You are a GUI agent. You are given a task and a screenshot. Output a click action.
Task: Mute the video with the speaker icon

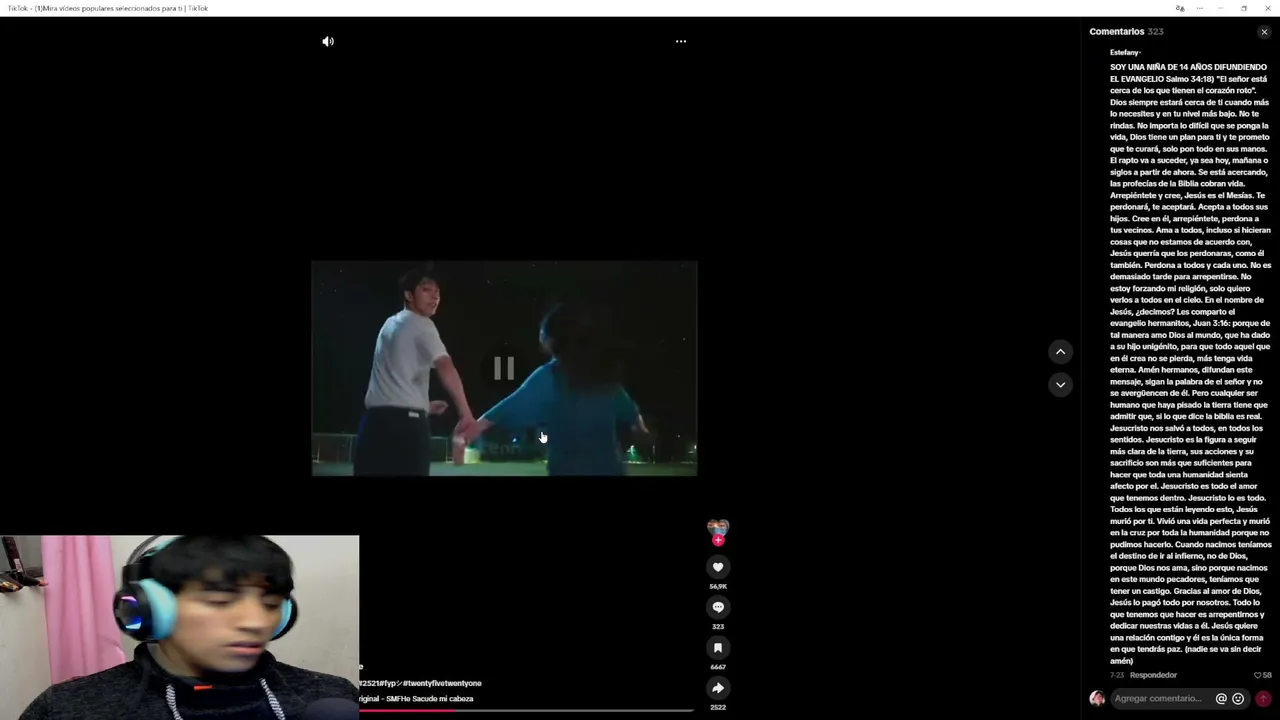click(328, 41)
